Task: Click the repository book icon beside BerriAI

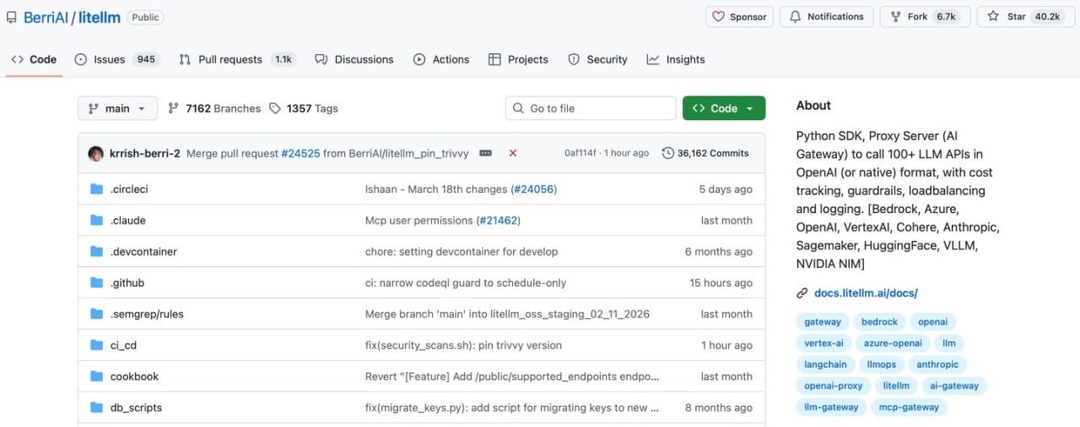Action: pos(11,17)
